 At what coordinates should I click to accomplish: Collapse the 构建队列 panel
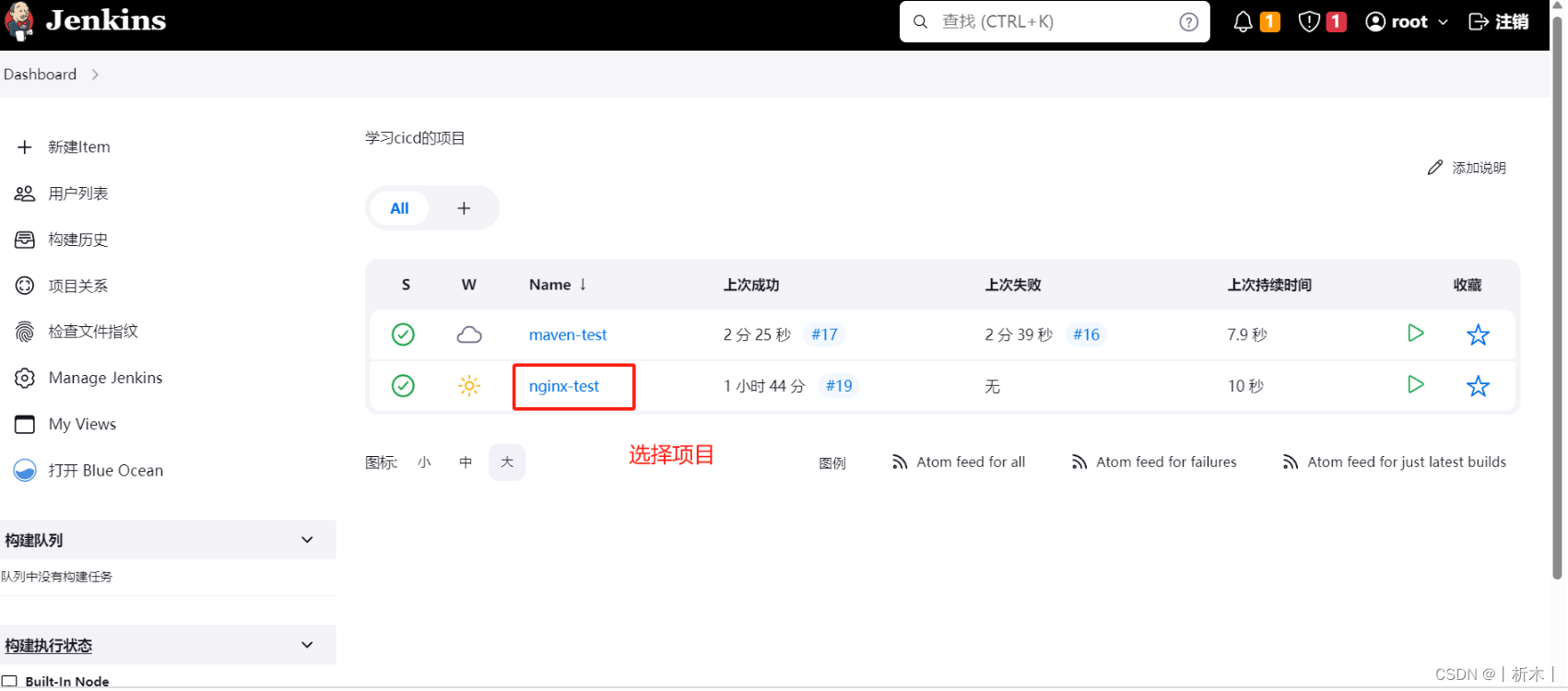click(x=307, y=540)
